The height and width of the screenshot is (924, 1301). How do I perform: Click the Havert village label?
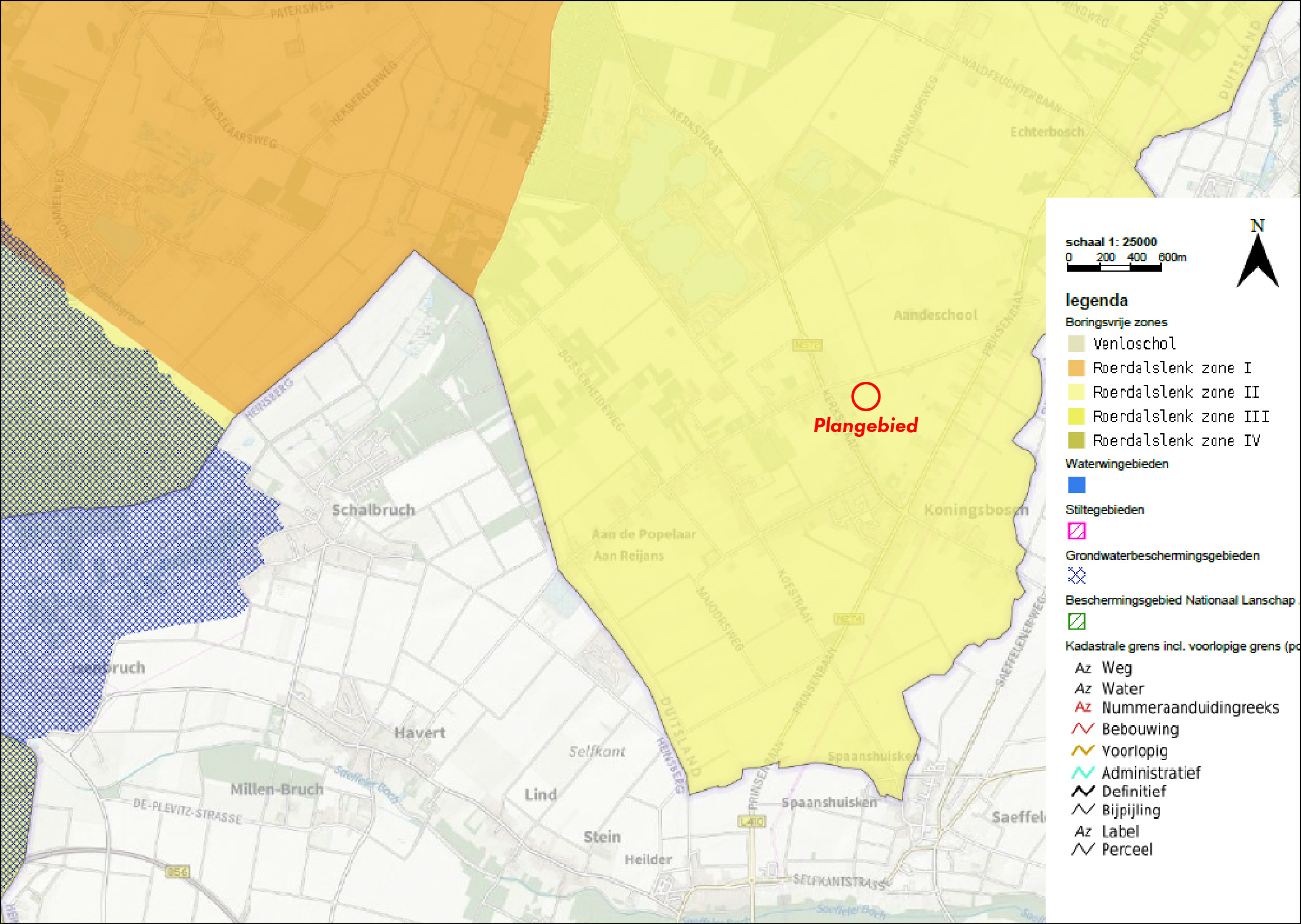420,732
